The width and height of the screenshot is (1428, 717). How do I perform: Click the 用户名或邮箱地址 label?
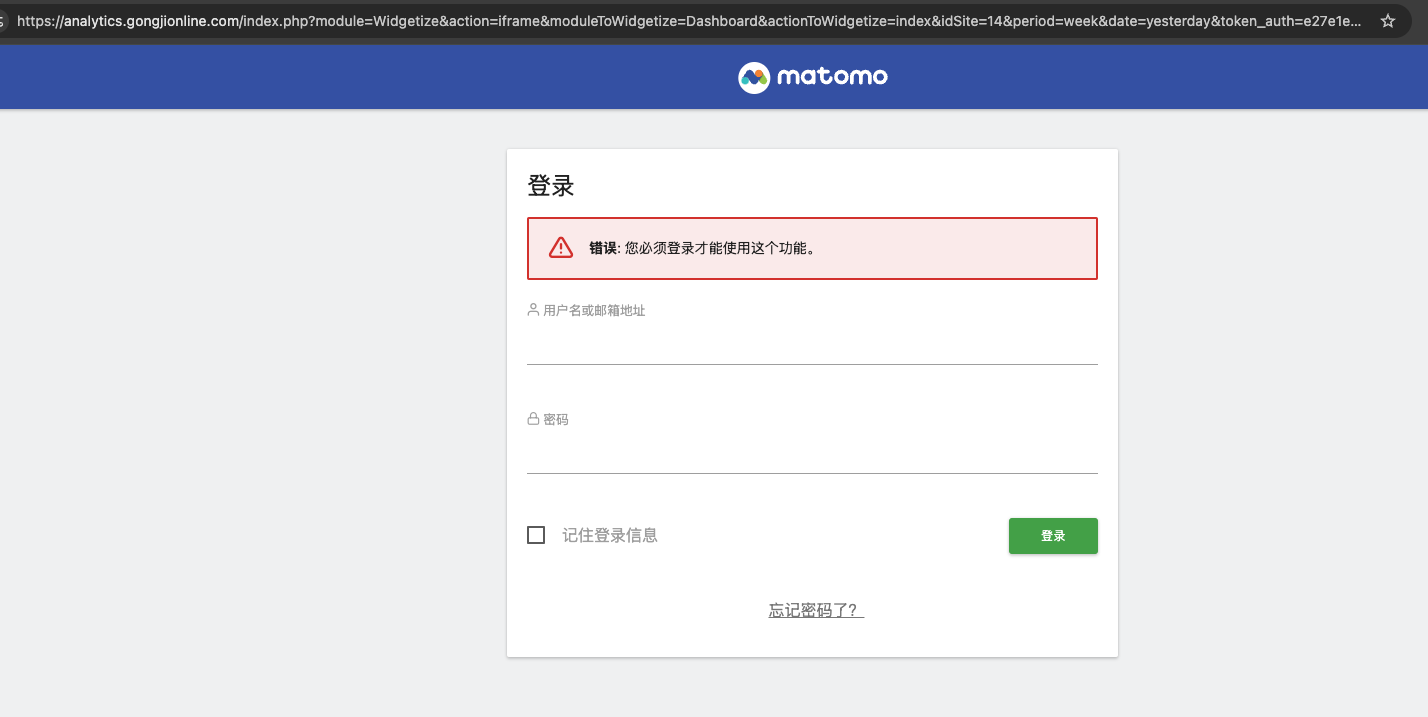(x=594, y=311)
